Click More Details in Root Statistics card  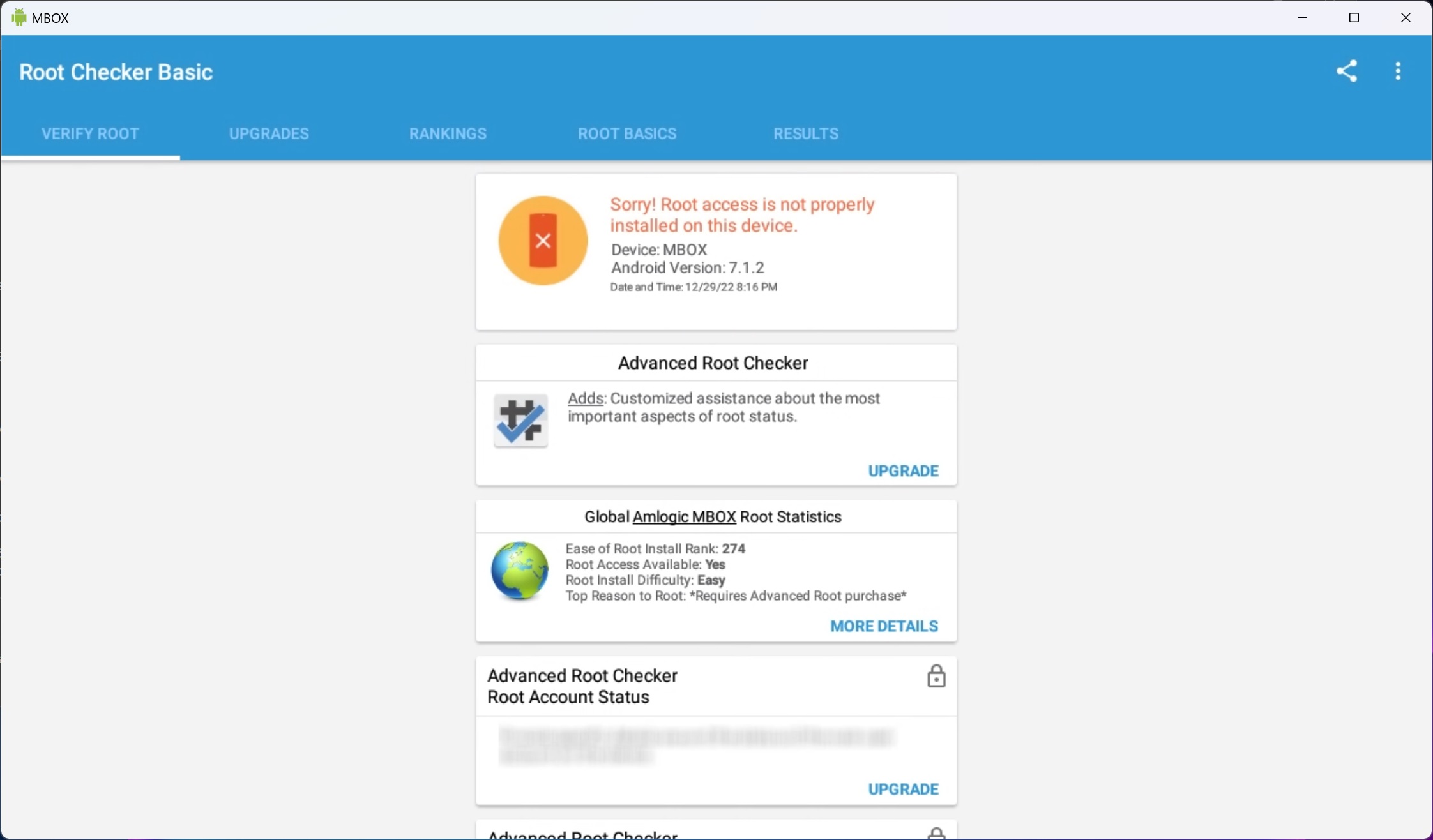[x=884, y=626]
